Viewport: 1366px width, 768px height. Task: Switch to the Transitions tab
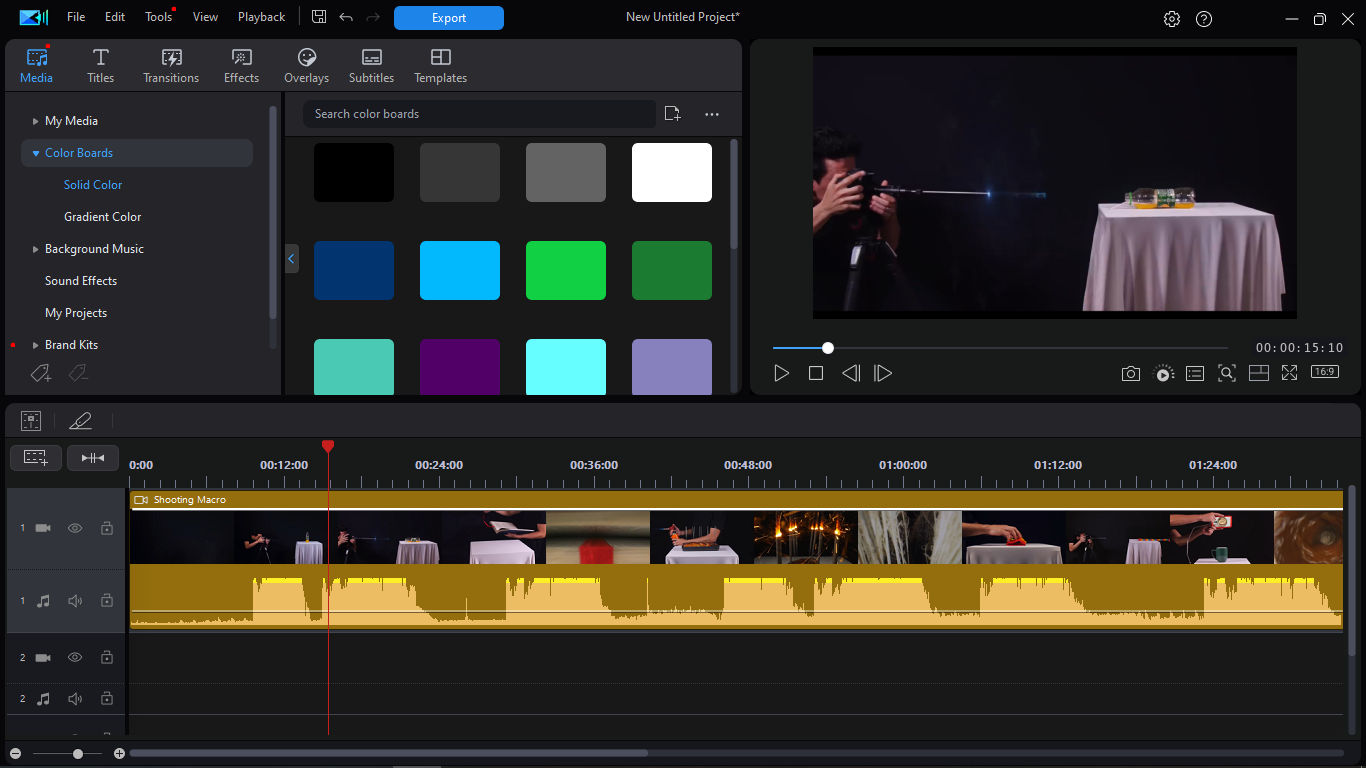coord(171,66)
